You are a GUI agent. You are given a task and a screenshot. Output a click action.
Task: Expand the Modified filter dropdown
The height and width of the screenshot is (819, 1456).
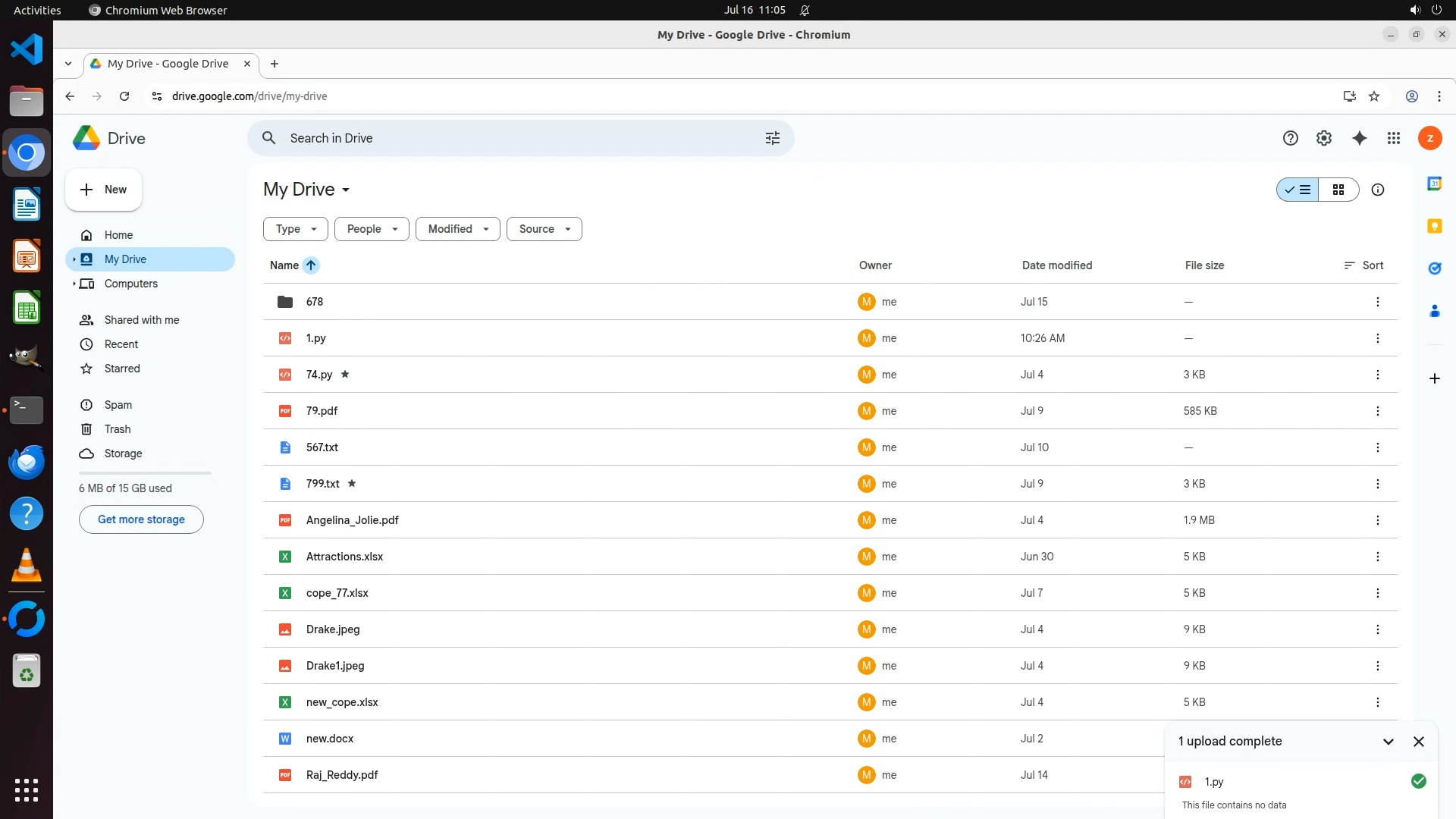[457, 229]
